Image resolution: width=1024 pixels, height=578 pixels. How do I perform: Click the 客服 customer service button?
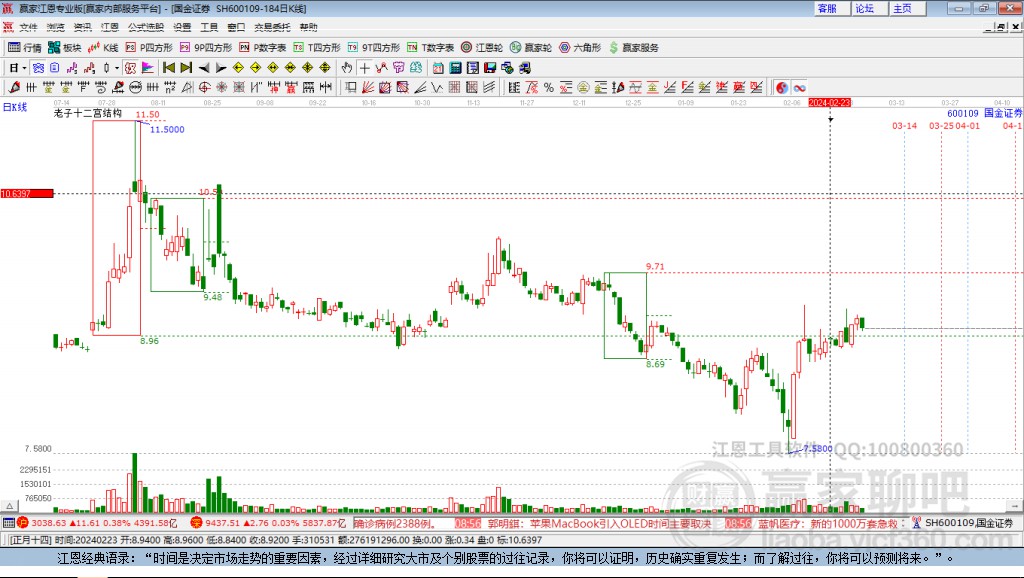click(x=827, y=8)
